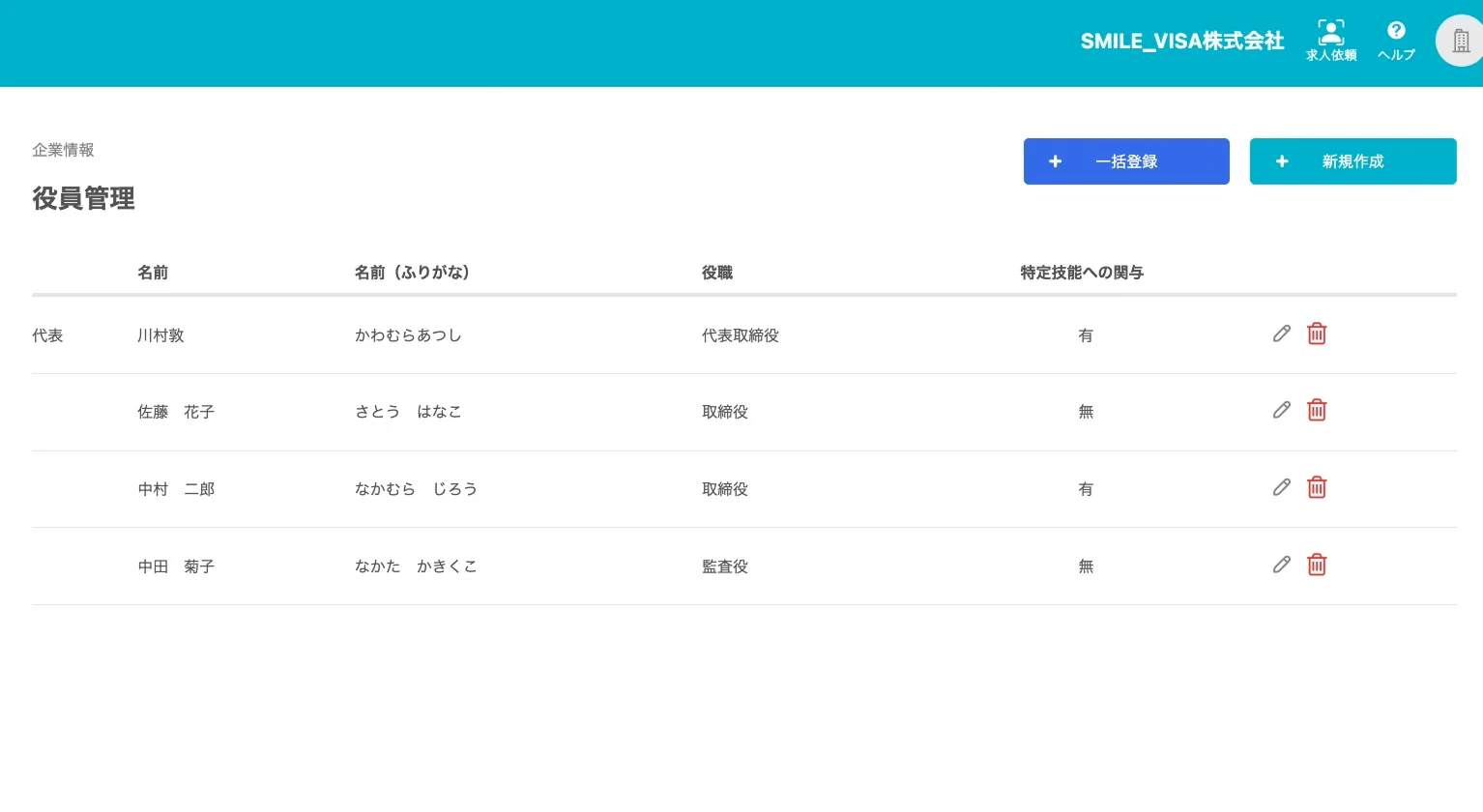Delete 中田 菊子 using the trash icon
This screenshot has width=1483, height=812.
(1316, 565)
